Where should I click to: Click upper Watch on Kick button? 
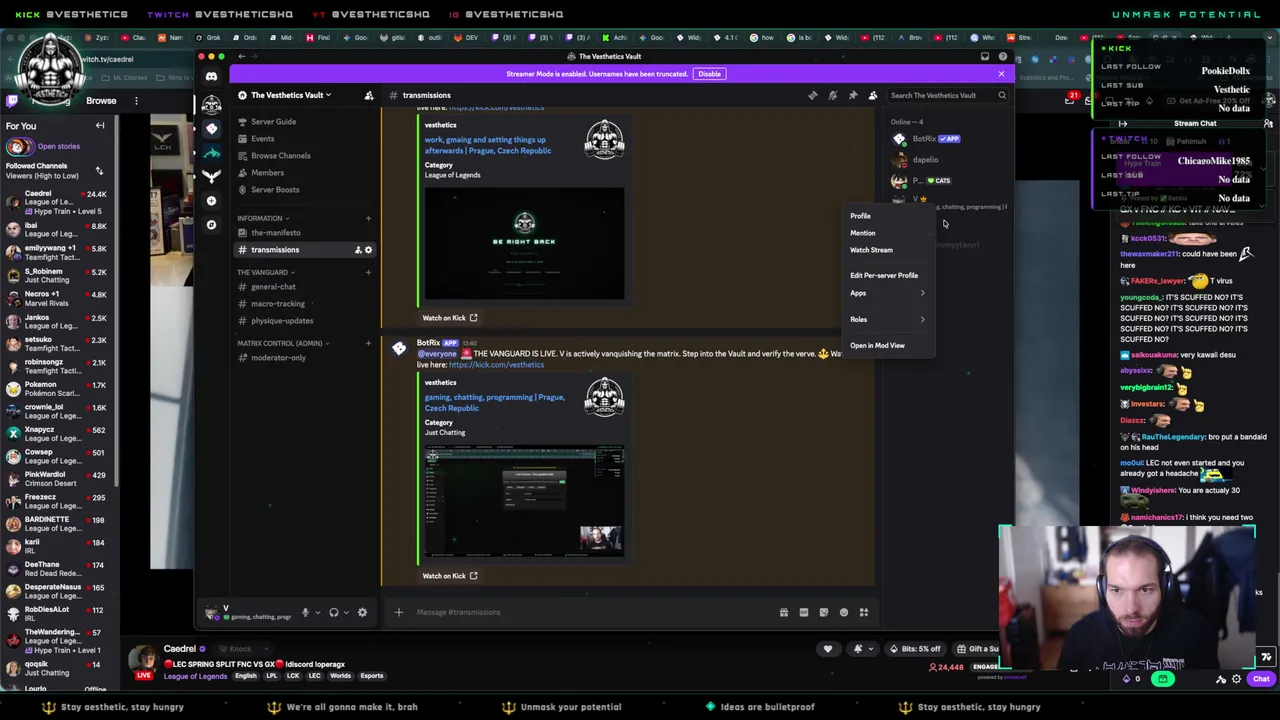449,318
